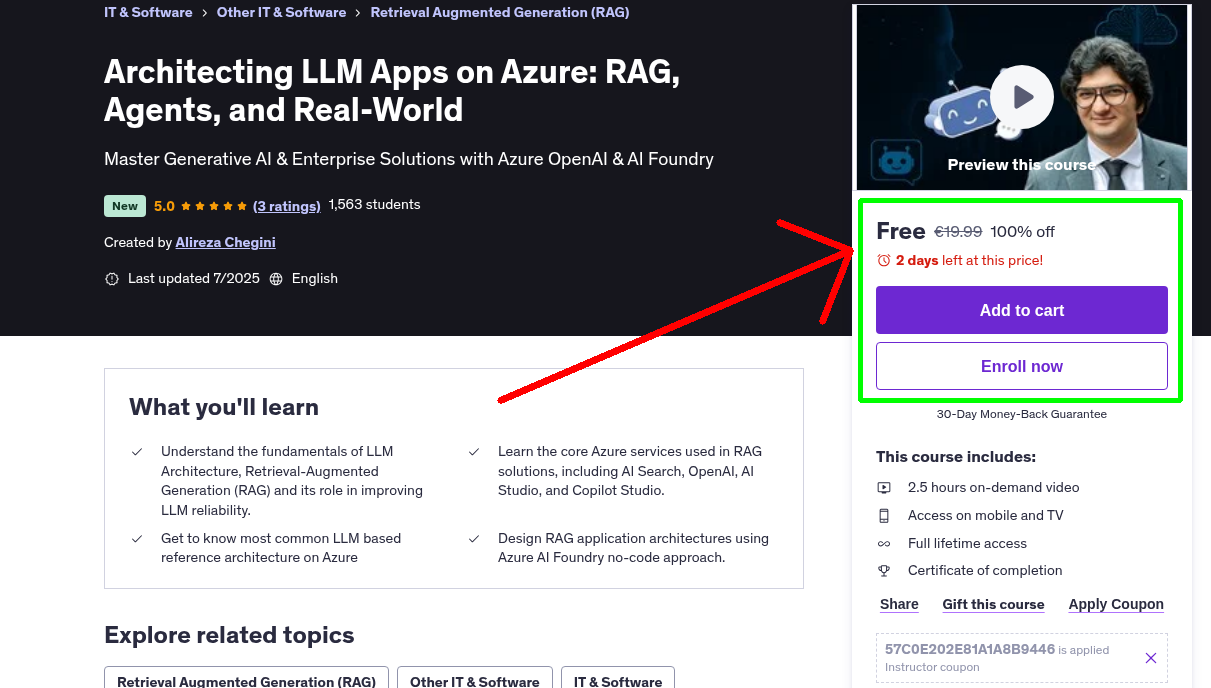The height and width of the screenshot is (688, 1211).
Task: Click the infinity lifetime access icon
Action: pos(884,544)
